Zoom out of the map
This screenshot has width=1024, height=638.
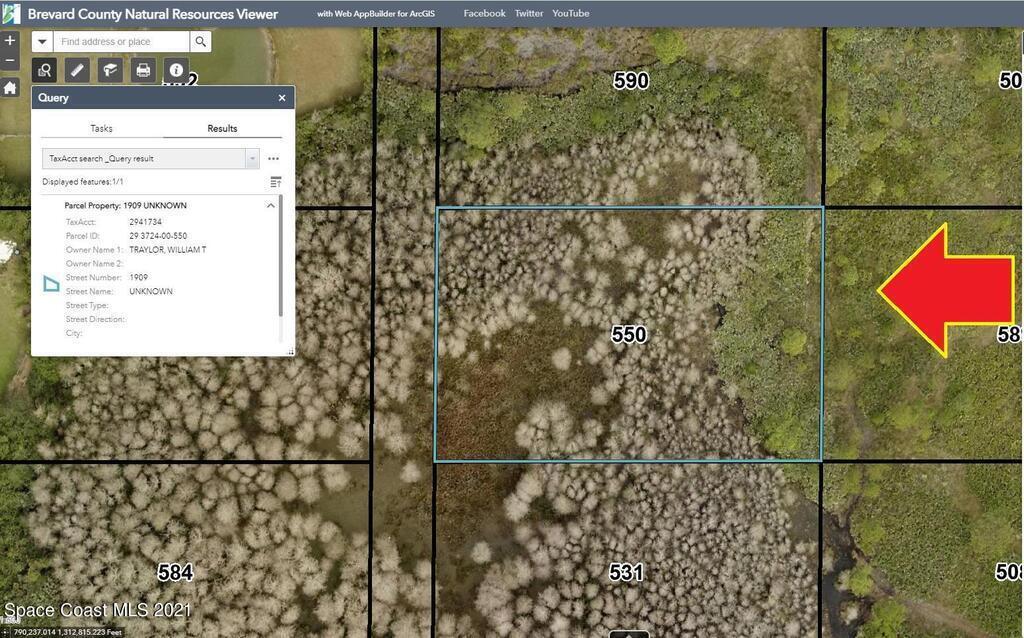[10, 61]
